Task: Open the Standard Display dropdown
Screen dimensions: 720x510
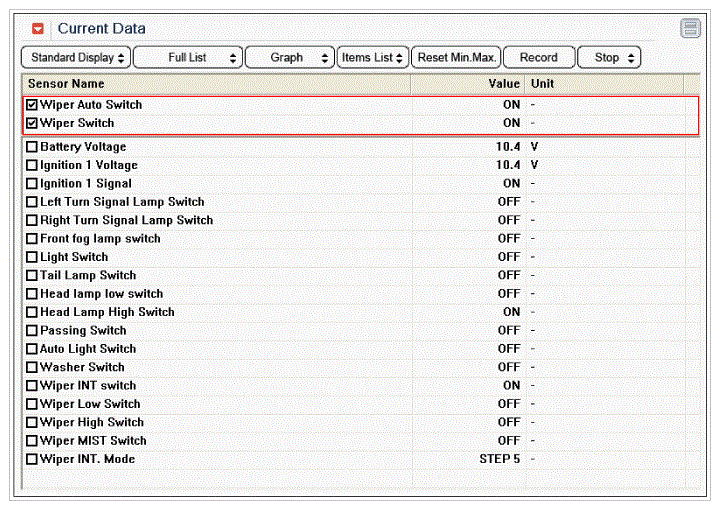Action: tap(76, 58)
